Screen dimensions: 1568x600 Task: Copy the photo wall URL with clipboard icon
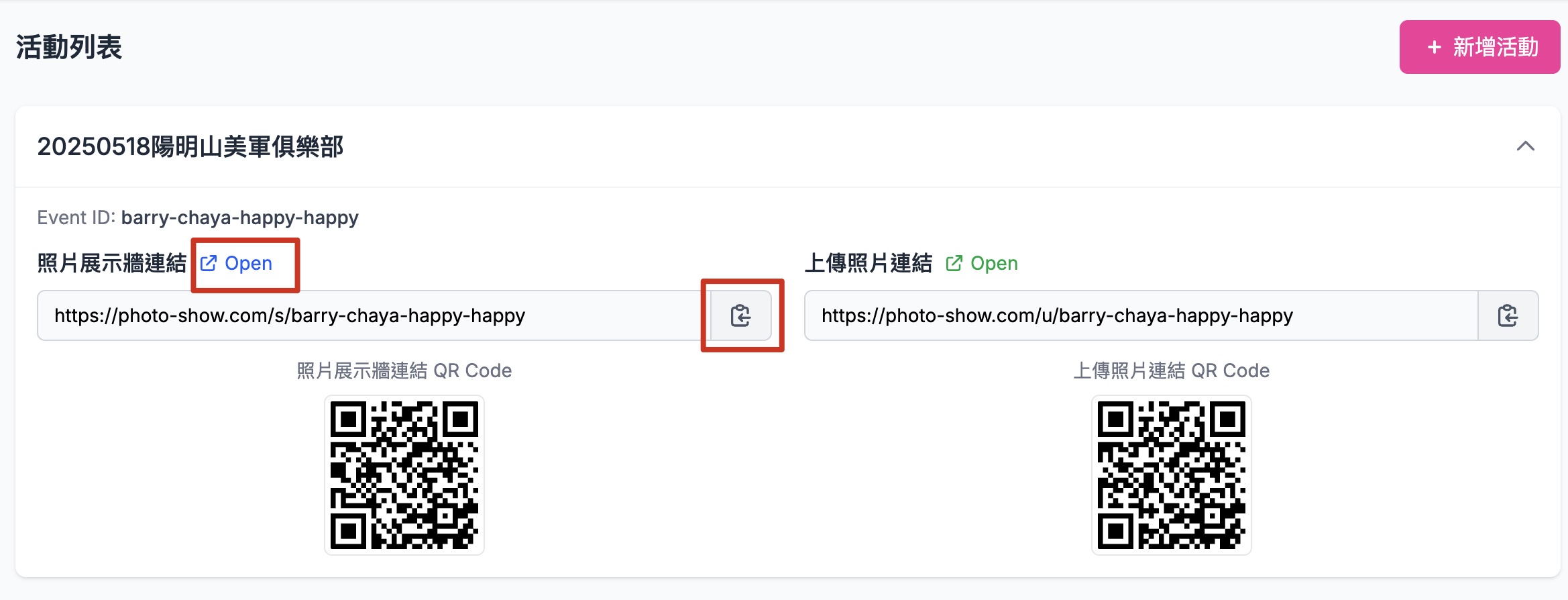(x=740, y=315)
